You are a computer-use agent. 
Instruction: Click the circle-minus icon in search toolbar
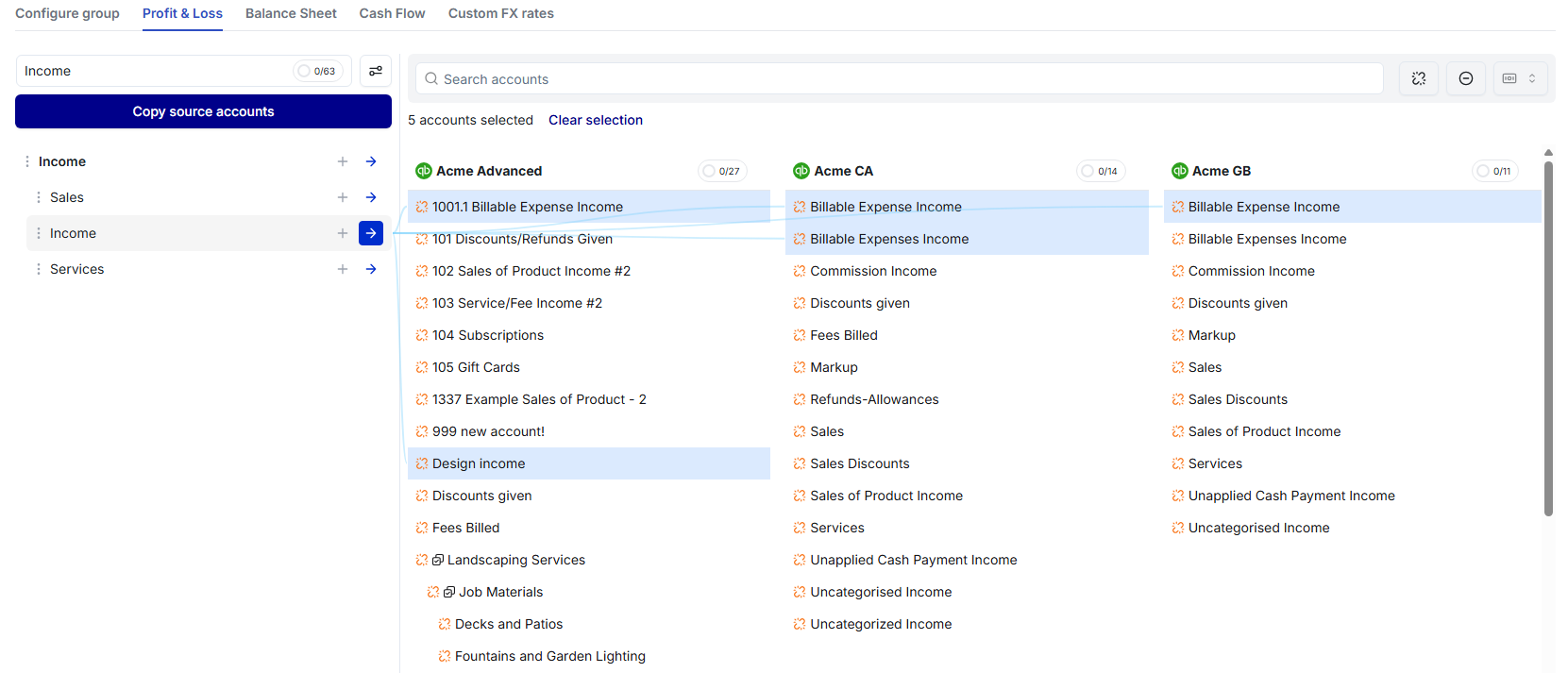(x=1466, y=78)
